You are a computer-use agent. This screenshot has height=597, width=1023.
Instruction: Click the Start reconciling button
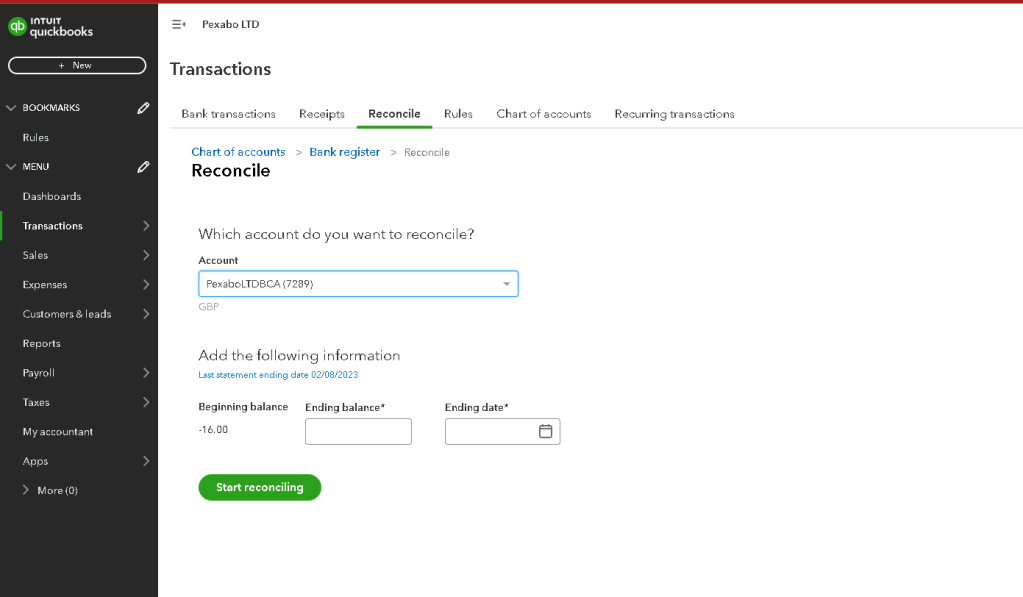click(260, 487)
